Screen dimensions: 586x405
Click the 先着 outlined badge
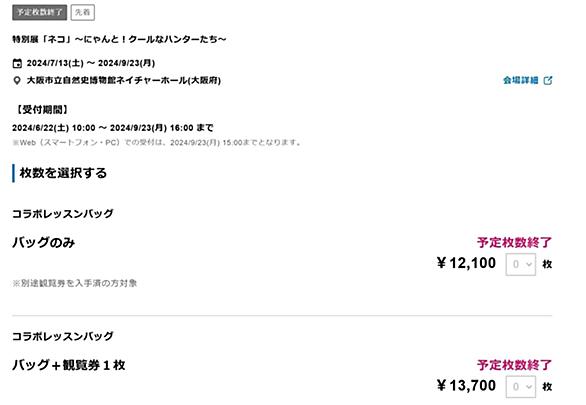tap(83, 12)
